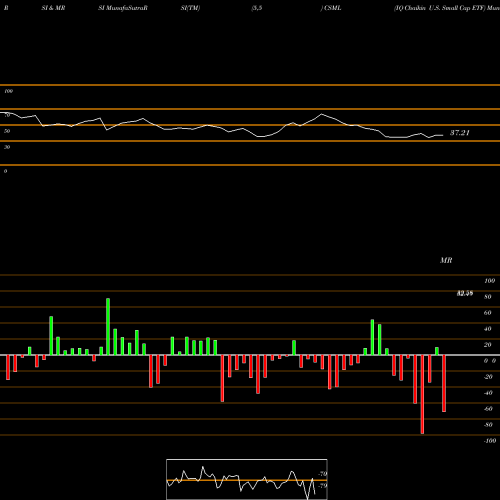Click the -100 axis label on MR chart

(490, 441)
